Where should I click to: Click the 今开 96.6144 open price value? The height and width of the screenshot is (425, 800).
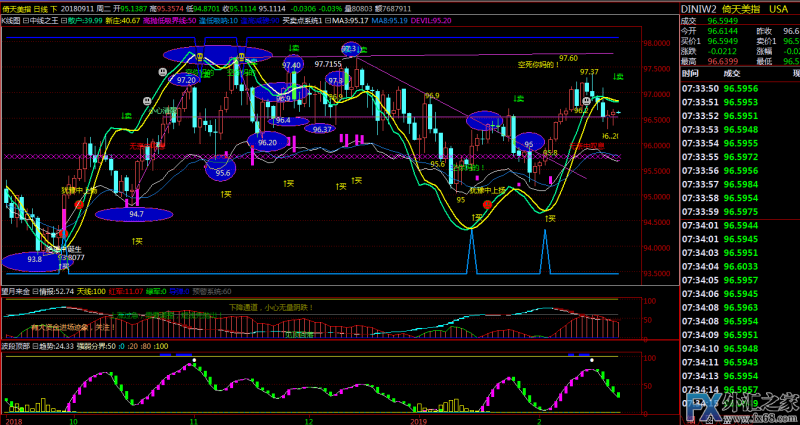click(x=722, y=31)
